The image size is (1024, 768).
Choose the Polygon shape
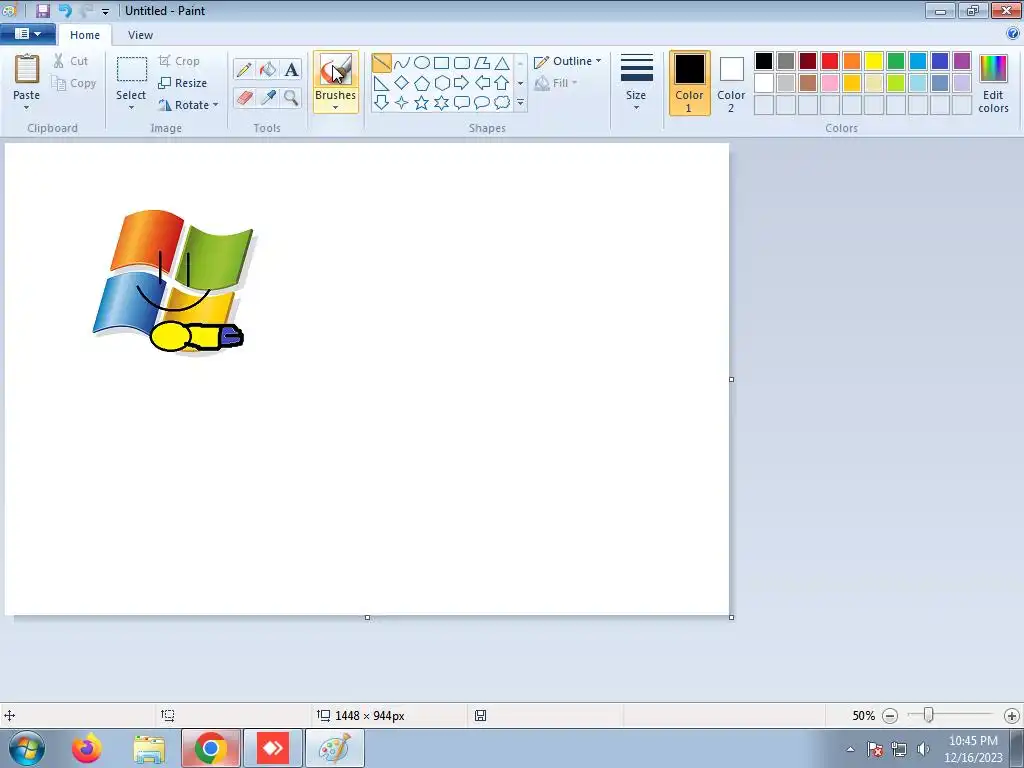(482, 63)
